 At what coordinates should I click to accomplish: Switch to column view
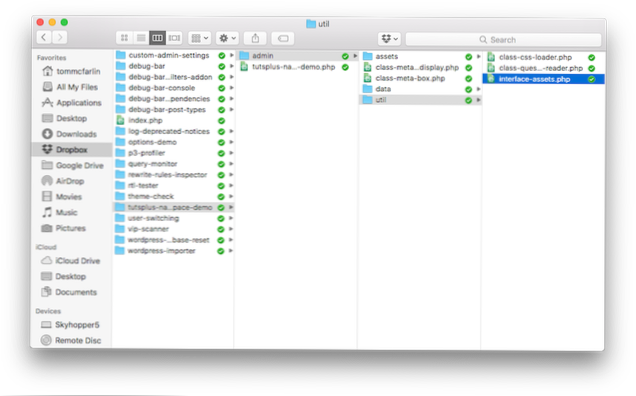[157, 38]
